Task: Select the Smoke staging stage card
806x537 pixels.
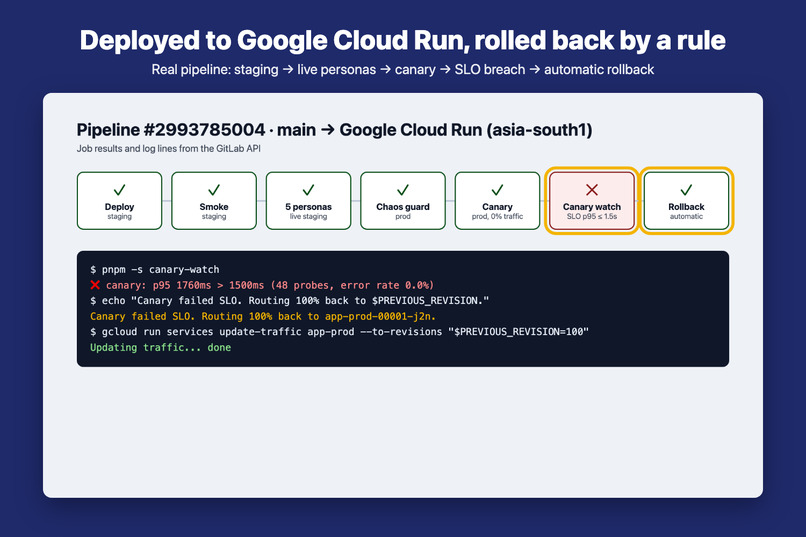Action: 214,200
